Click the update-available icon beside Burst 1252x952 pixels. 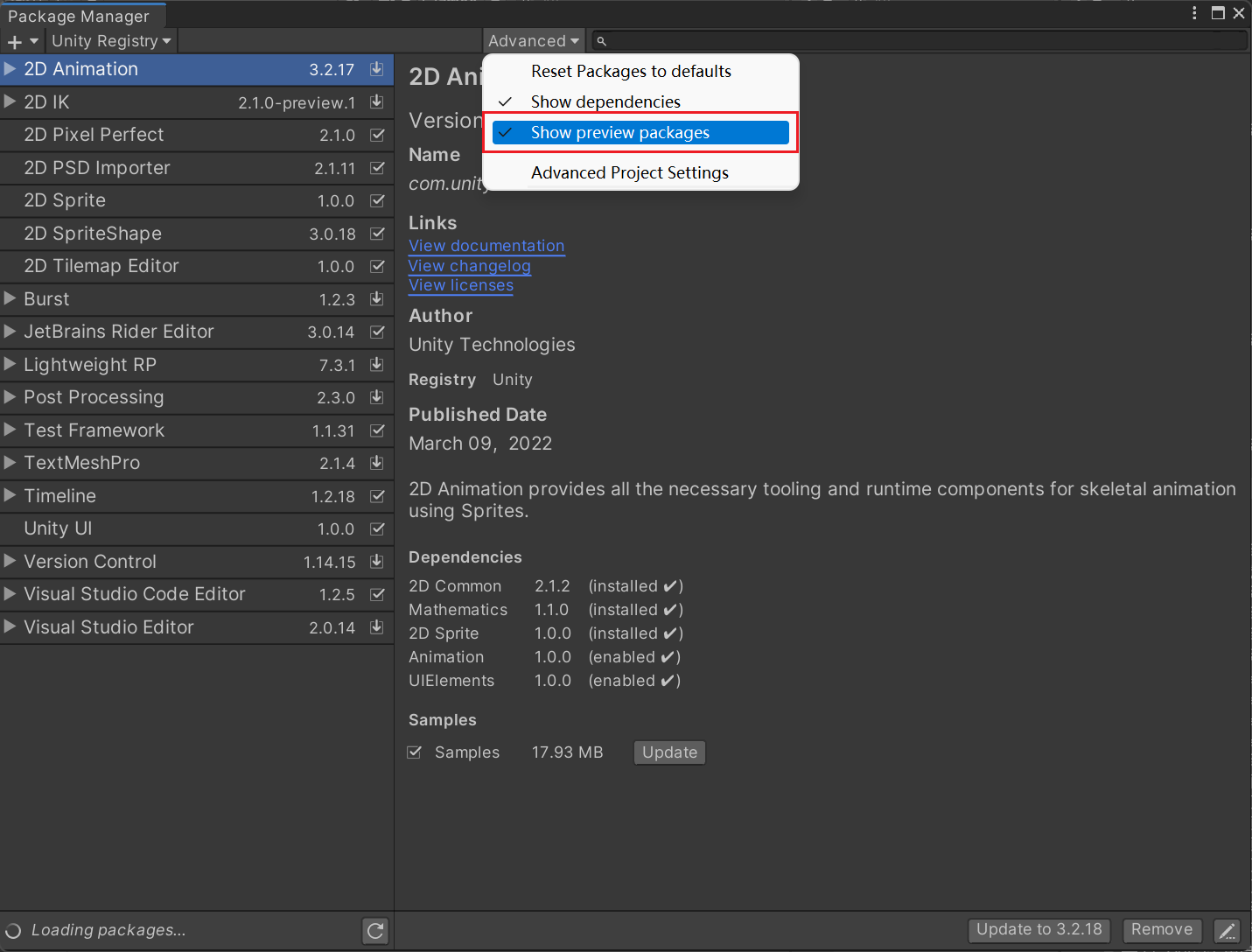pos(377,299)
